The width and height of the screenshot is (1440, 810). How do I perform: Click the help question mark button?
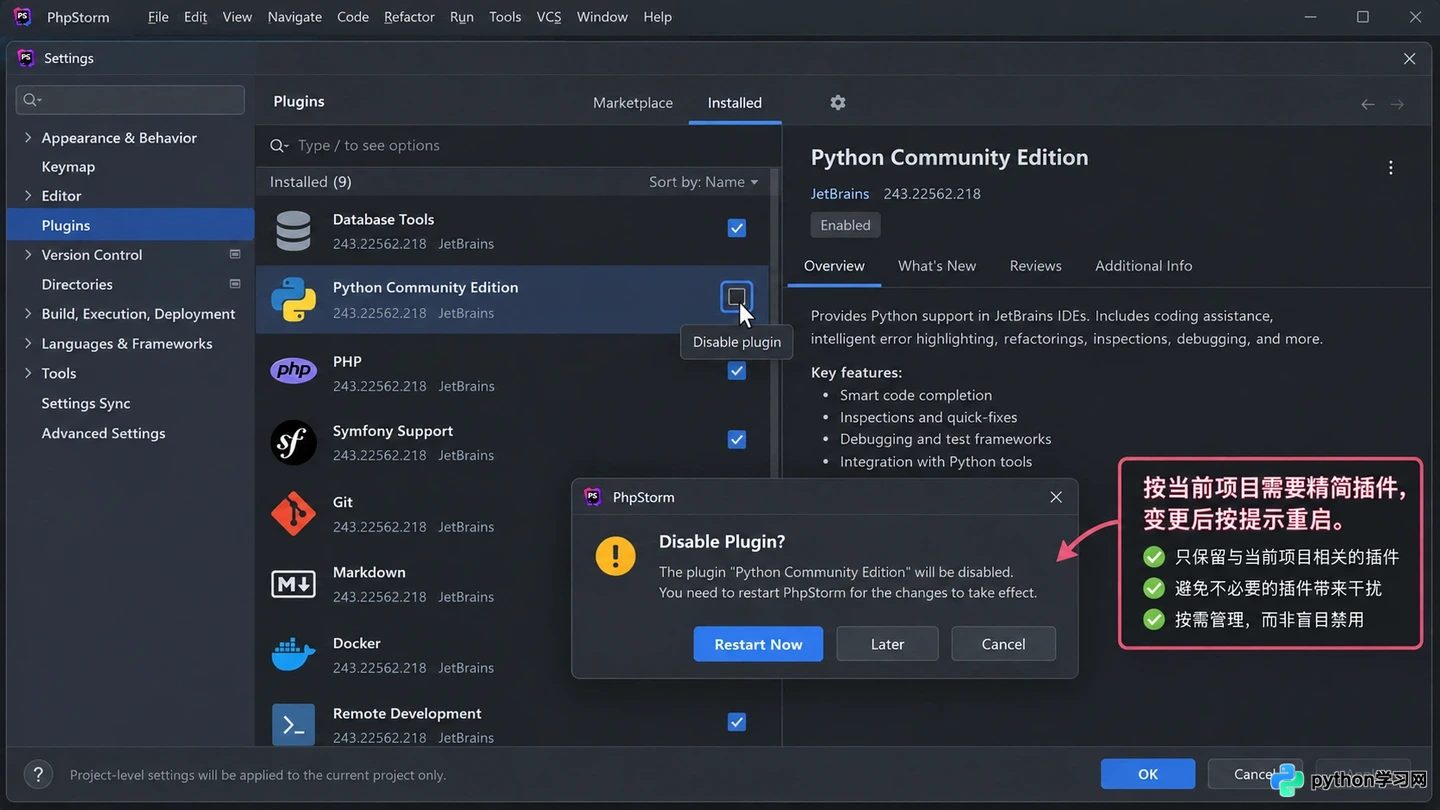(x=38, y=774)
